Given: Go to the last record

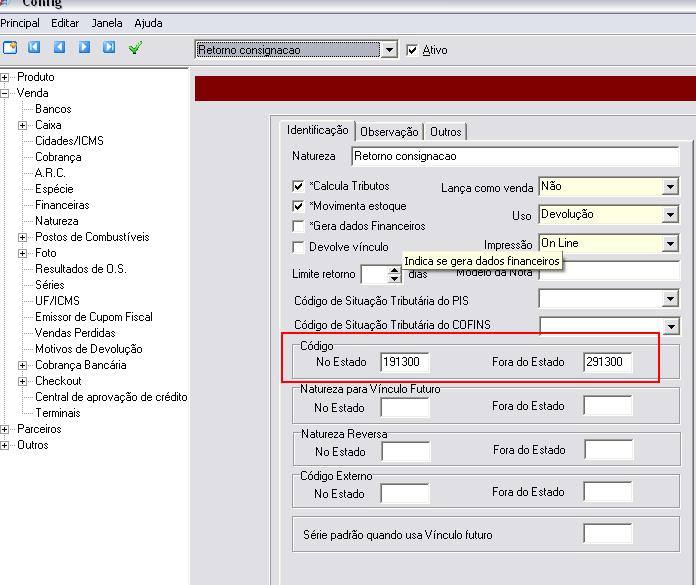Looking at the screenshot, I should 110,47.
